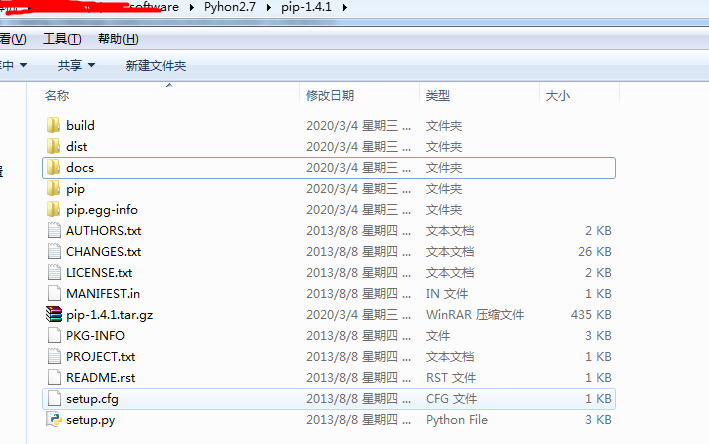Click the IN 文件 type cell

pos(447,294)
